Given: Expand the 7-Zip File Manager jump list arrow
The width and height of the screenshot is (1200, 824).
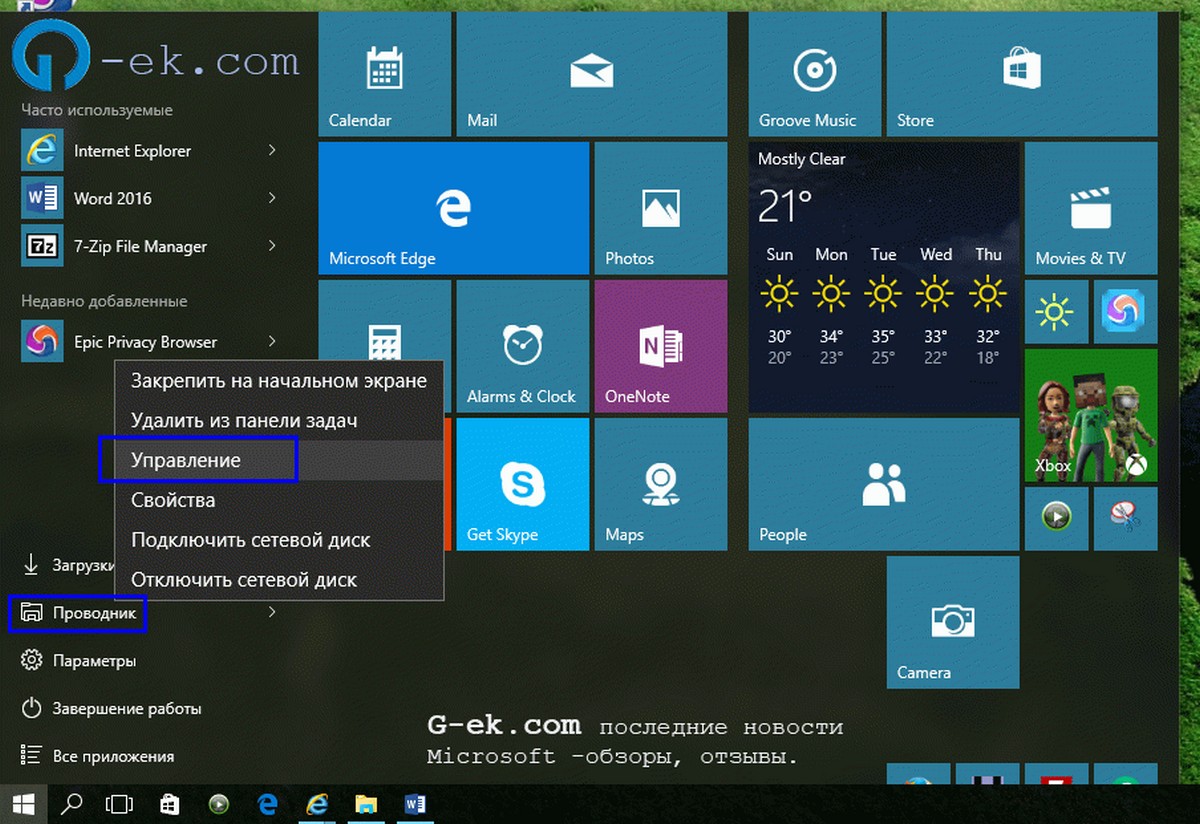Looking at the screenshot, I should [272, 246].
